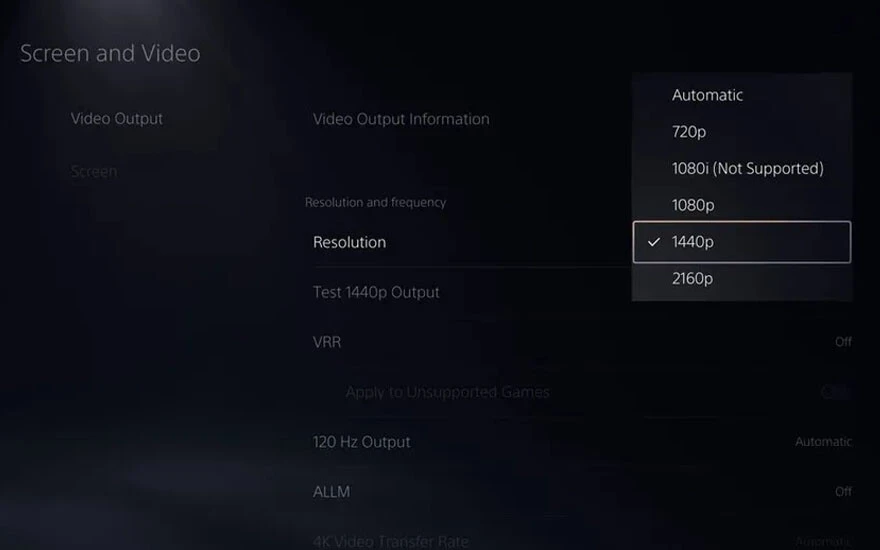This screenshot has width=880, height=550.
Task: Switch to the Screen category
Action: [x=94, y=172]
